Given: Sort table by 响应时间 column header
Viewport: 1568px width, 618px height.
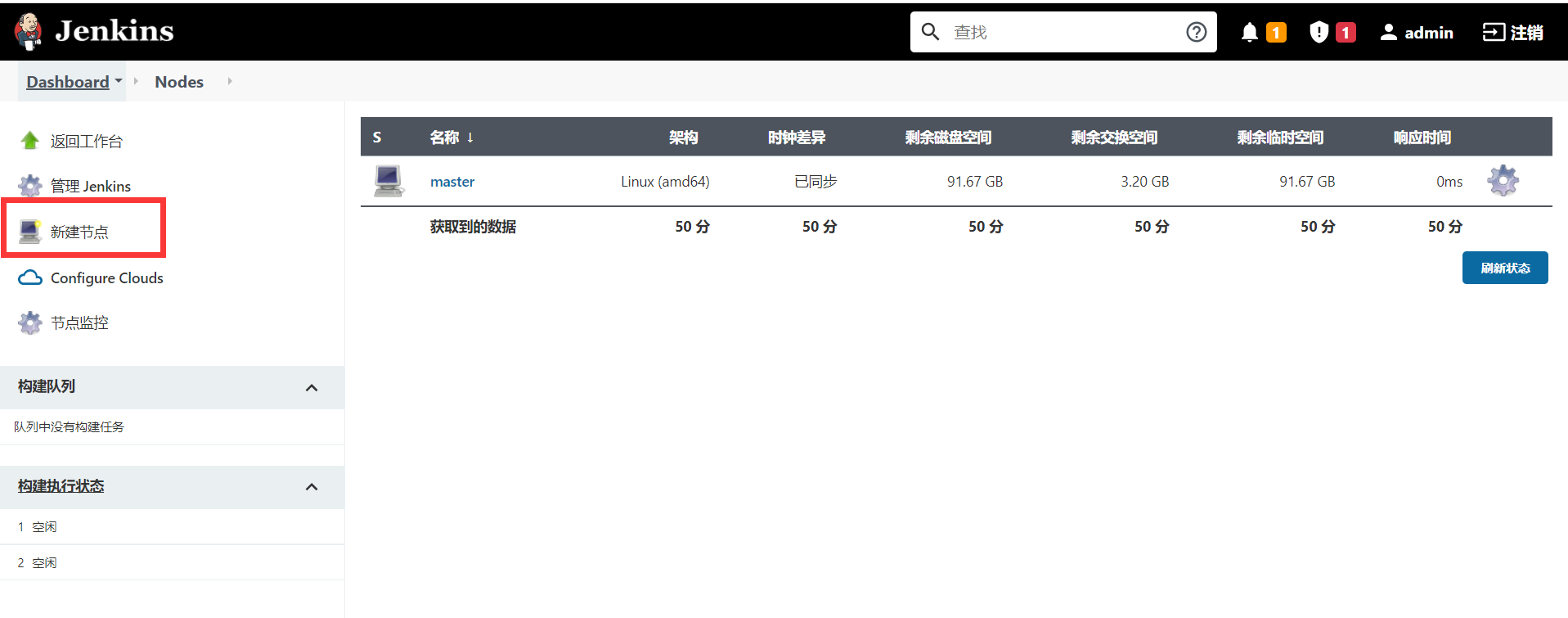Looking at the screenshot, I should 1422,138.
